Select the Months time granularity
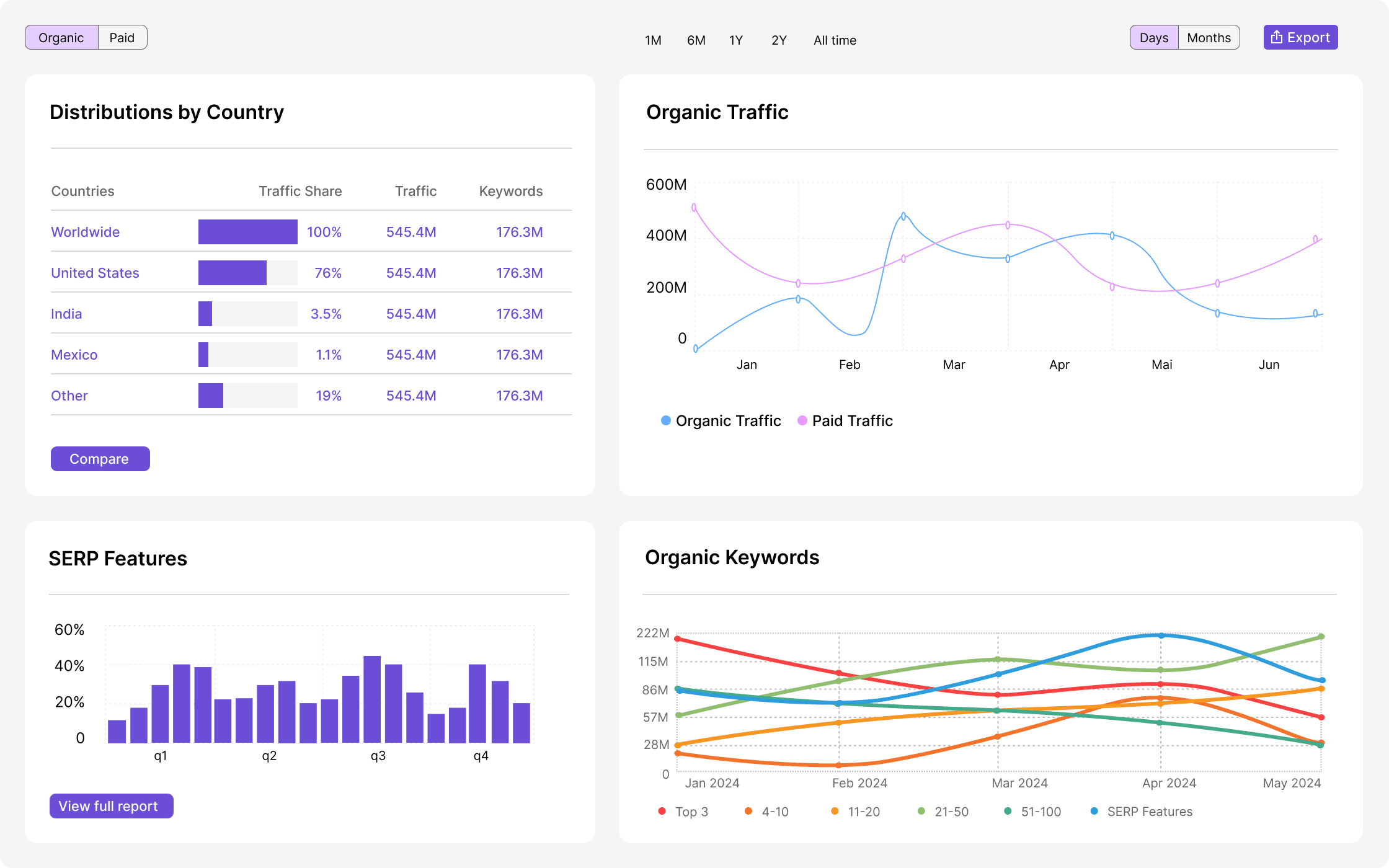The height and width of the screenshot is (868, 1389). click(1209, 37)
